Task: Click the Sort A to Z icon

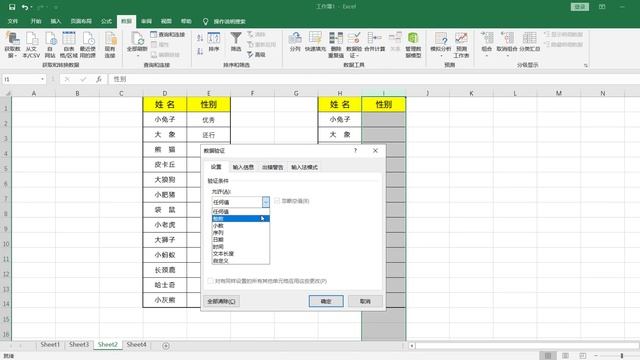Action: point(200,38)
